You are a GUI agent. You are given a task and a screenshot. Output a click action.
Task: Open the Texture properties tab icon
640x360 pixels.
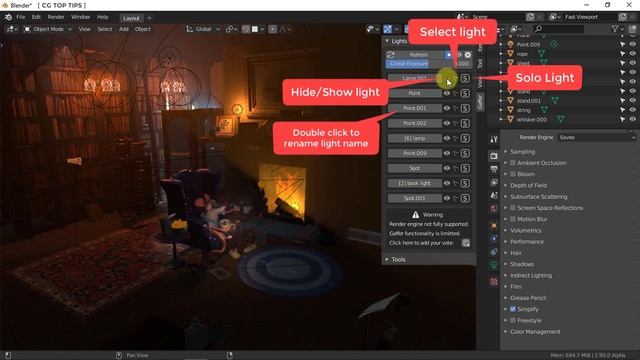click(494, 282)
